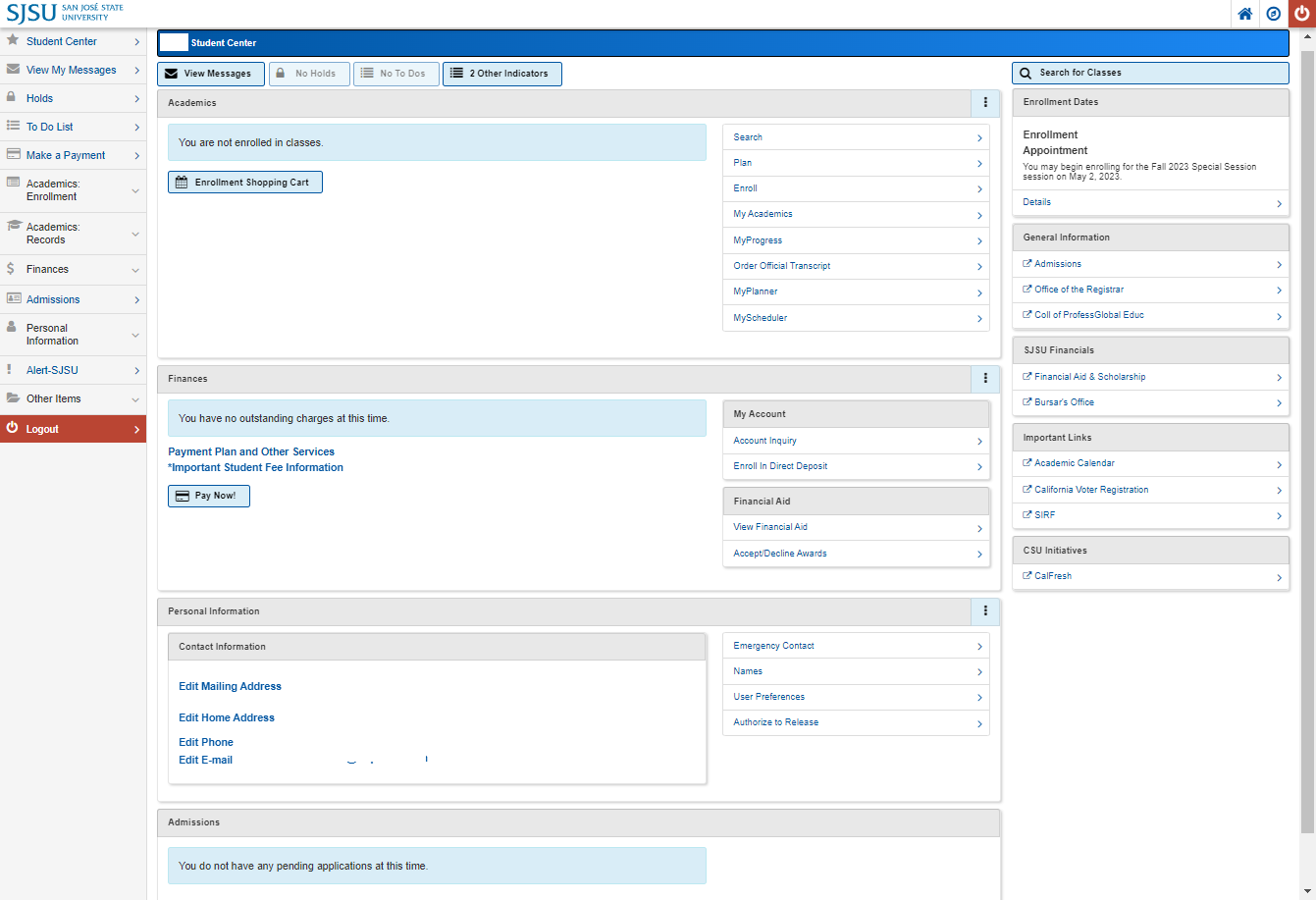
Task: Click the envelope icon for View My Messages
Action: (13, 70)
